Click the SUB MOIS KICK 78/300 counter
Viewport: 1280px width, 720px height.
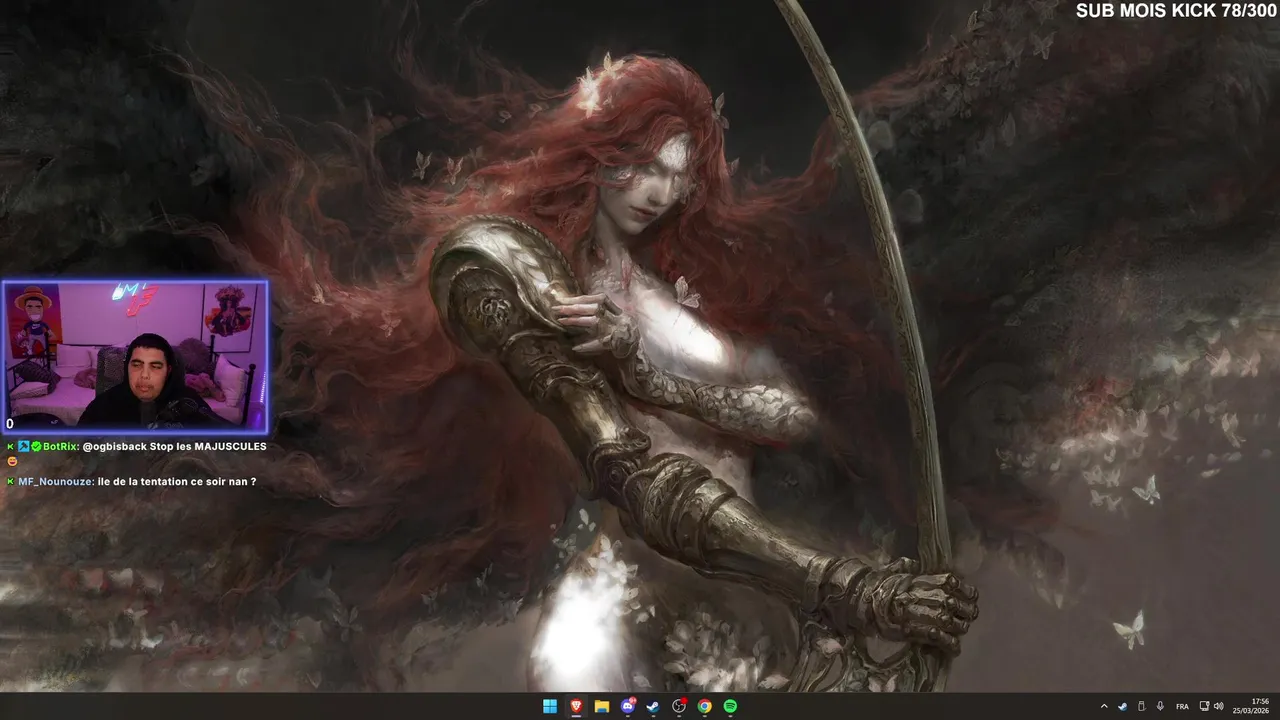pyautogui.click(x=1176, y=11)
